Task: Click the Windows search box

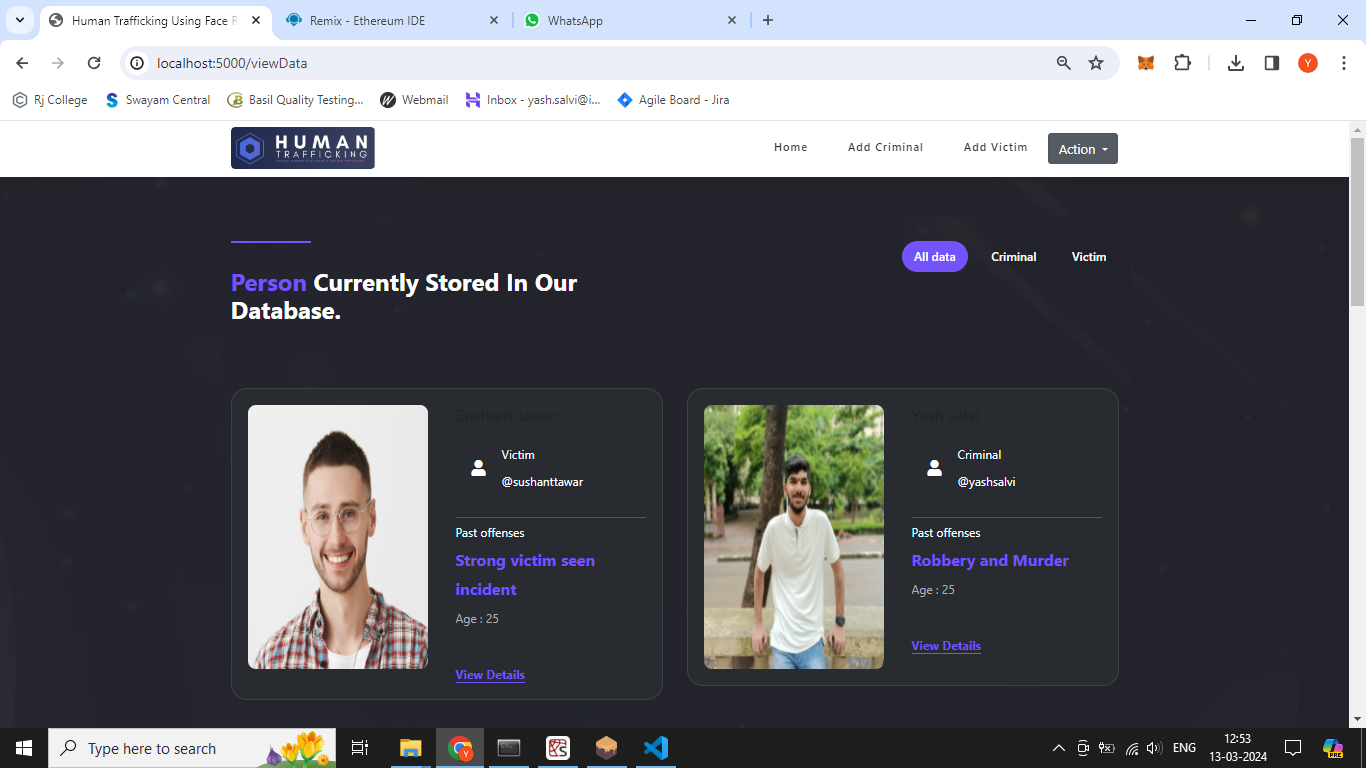Action: [192, 748]
